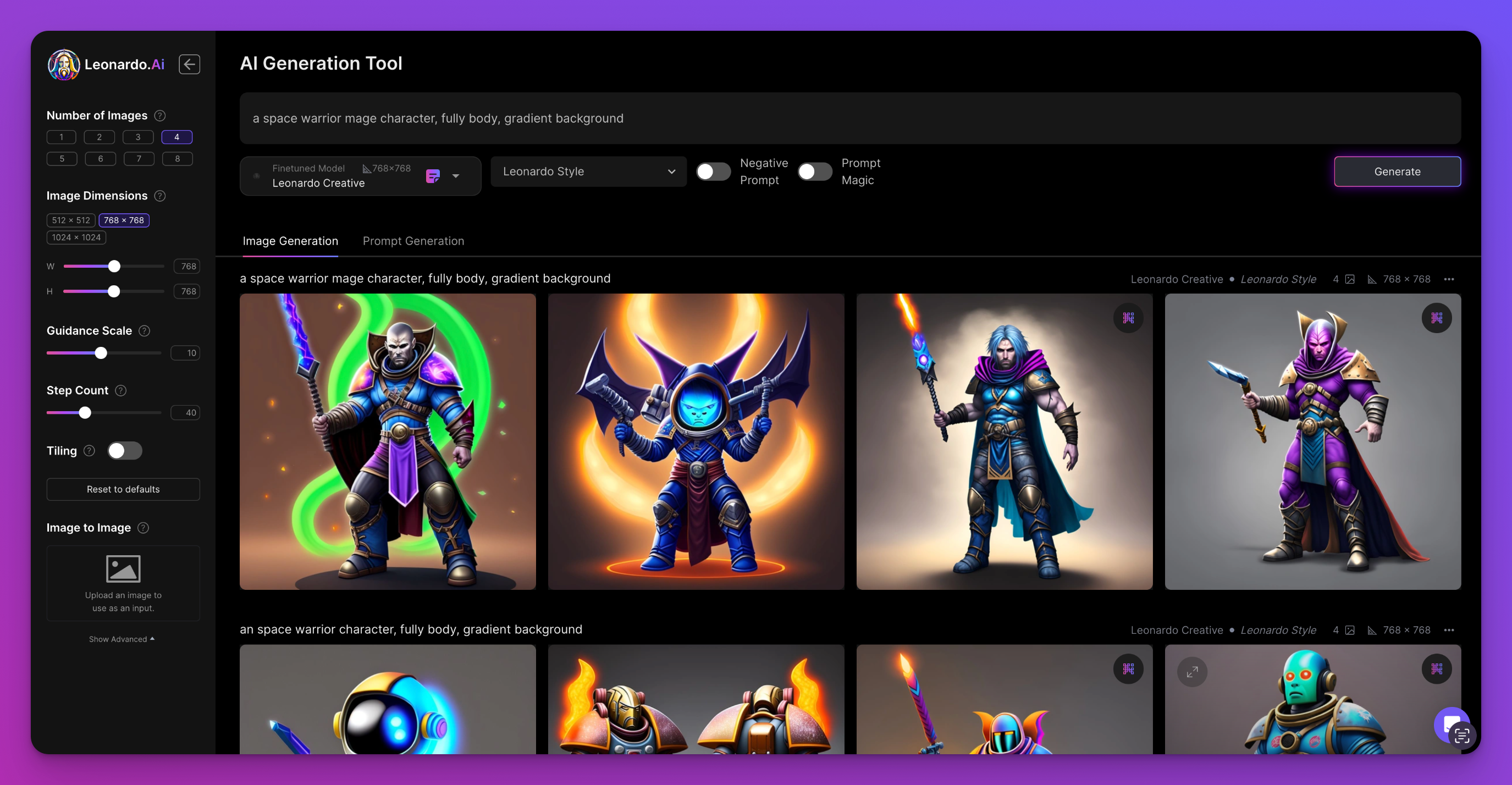1512x785 pixels.
Task: Open the Image Dimensions help icon
Action: coord(159,196)
